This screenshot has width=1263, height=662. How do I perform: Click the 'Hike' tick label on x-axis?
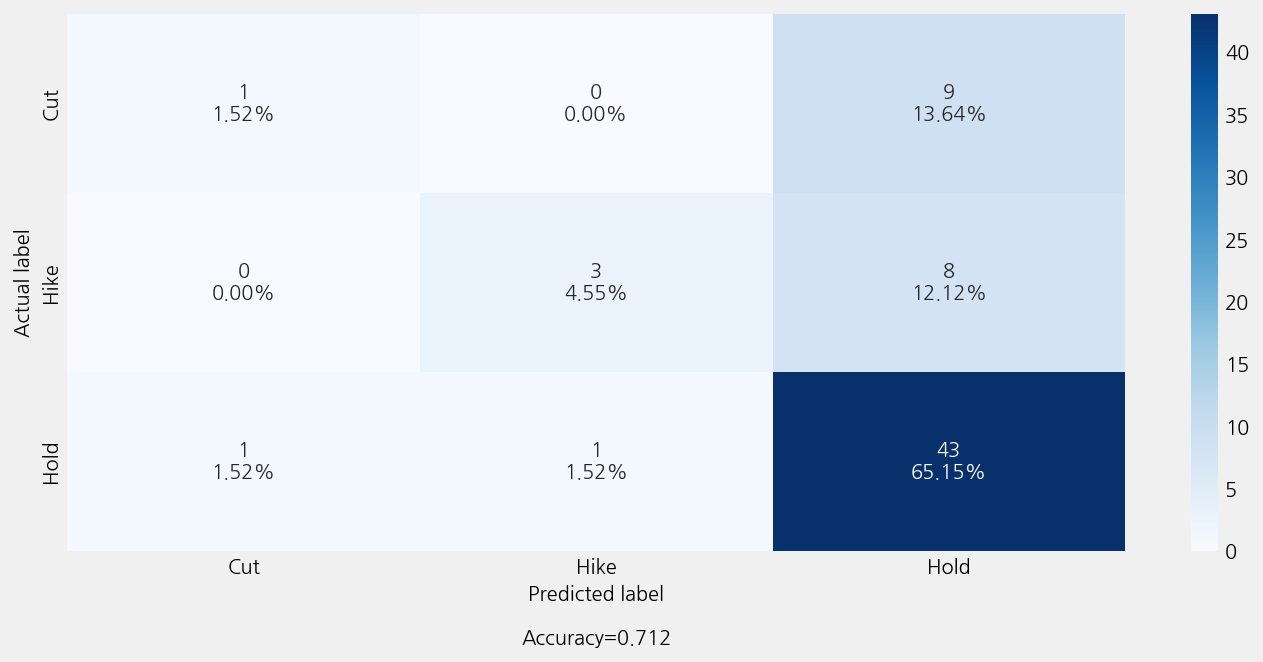coord(595,567)
